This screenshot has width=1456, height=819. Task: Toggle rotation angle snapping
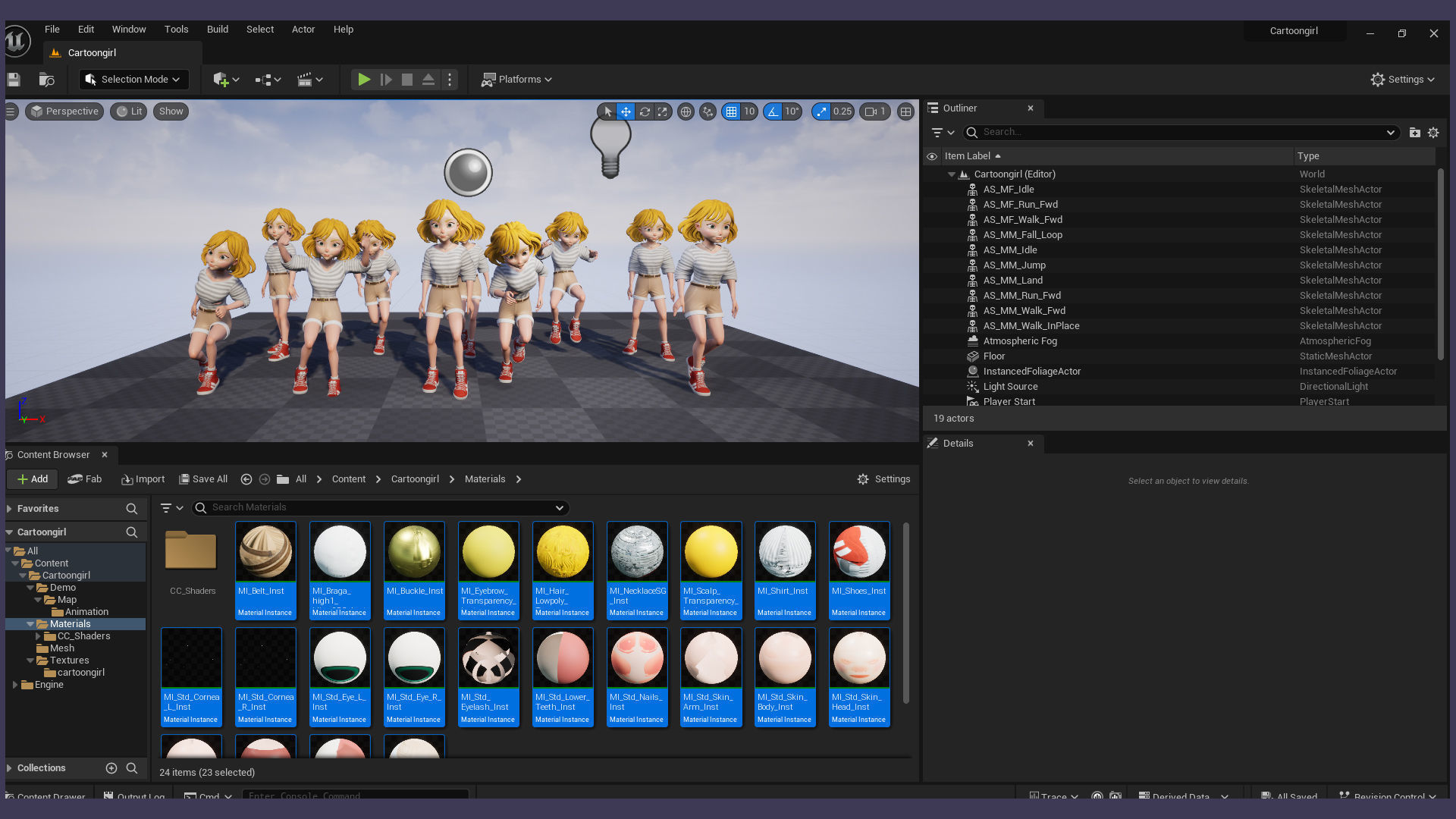click(x=773, y=111)
